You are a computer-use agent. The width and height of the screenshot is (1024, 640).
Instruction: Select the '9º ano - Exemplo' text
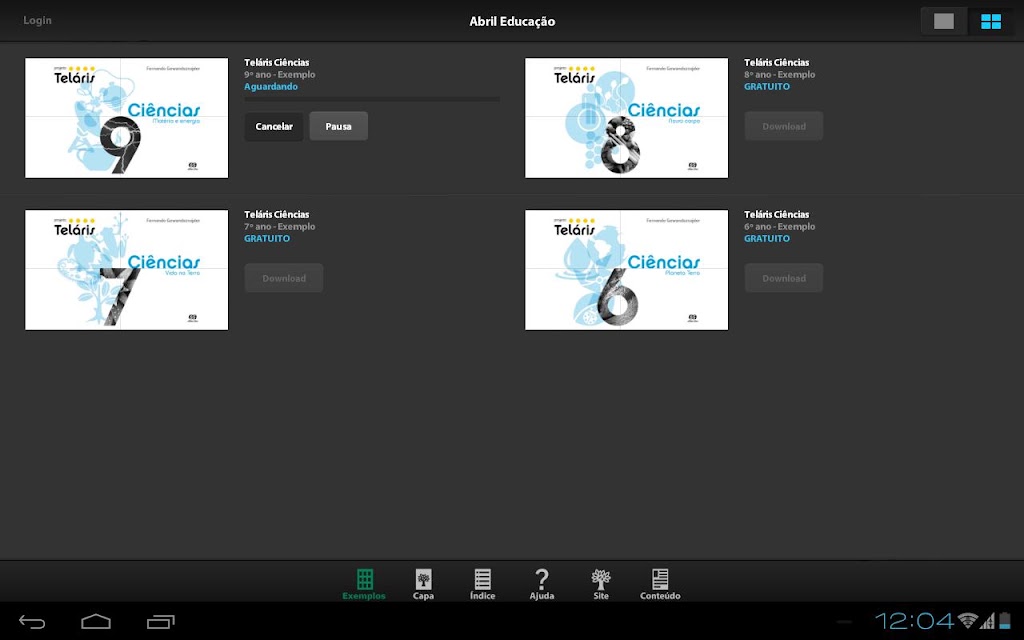coord(280,74)
